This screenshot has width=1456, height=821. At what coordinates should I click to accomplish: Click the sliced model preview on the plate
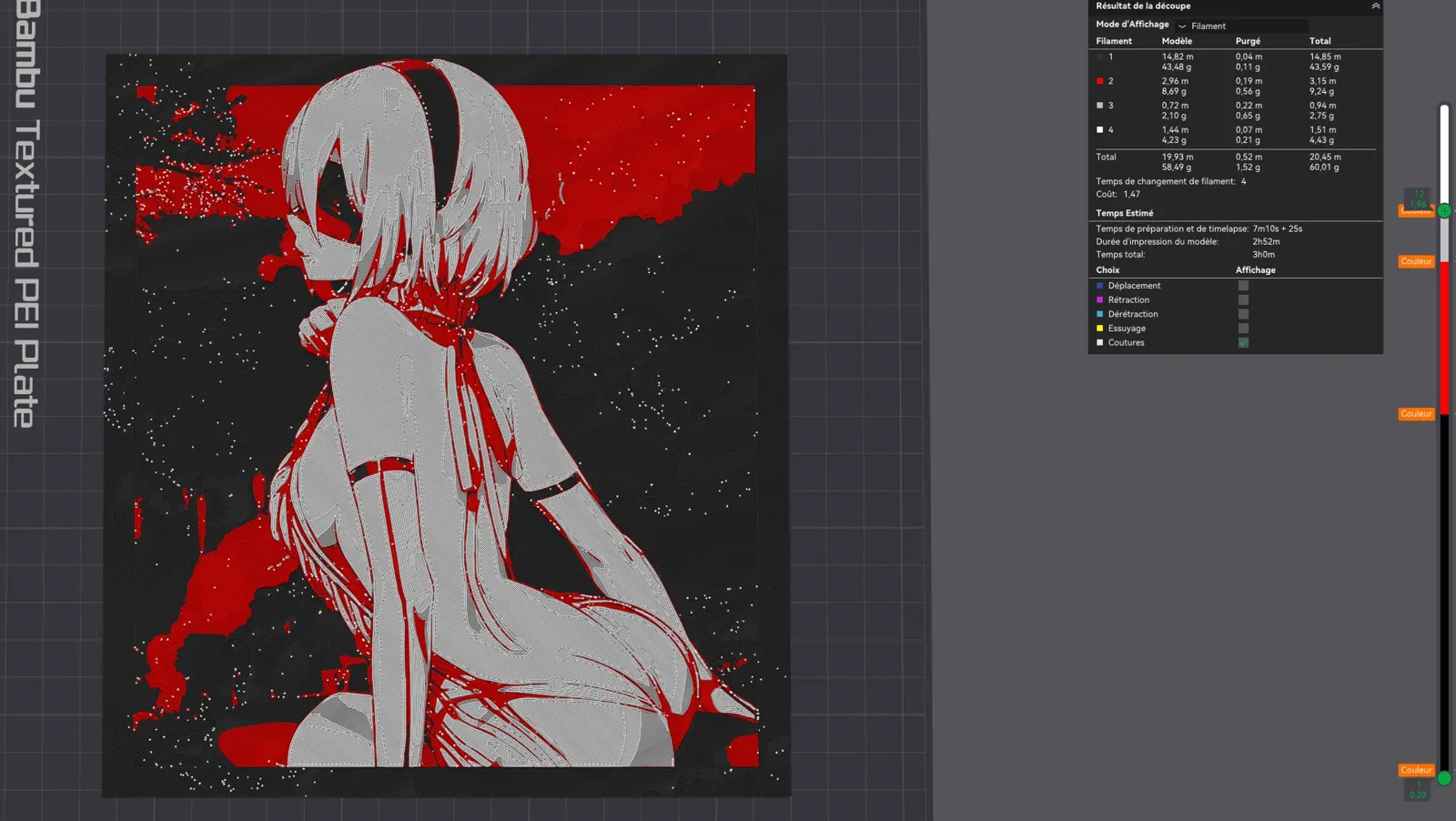point(446,424)
